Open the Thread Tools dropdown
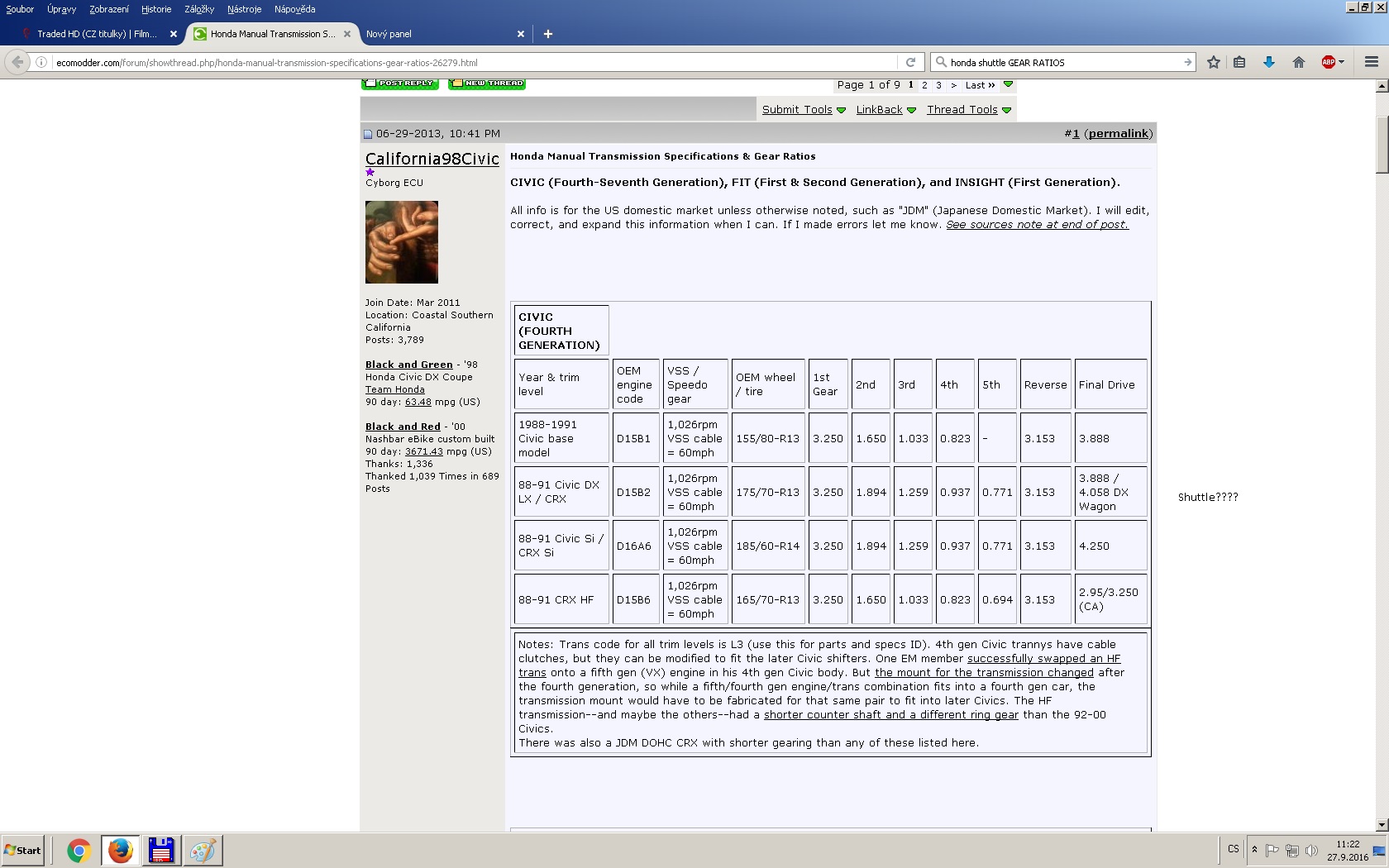The image size is (1389, 868). [968, 109]
